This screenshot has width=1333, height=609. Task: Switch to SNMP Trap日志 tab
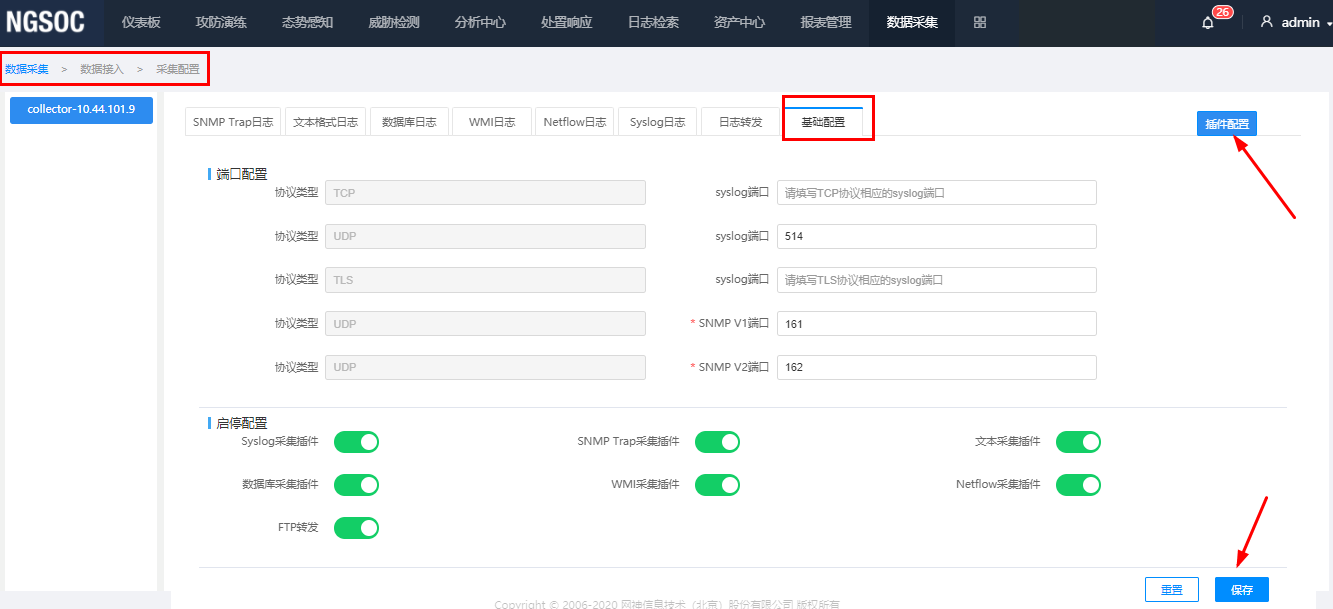pos(233,121)
